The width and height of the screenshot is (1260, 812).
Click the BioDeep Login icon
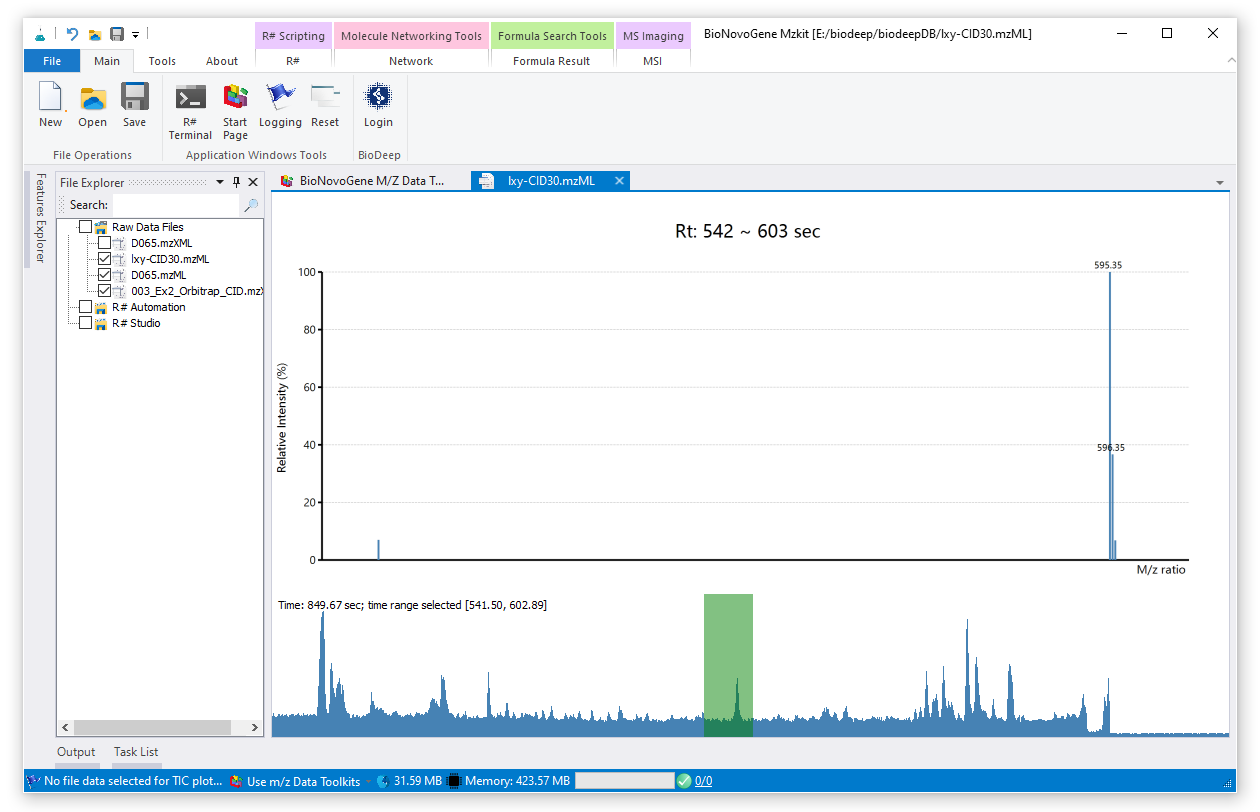(x=378, y=98)
